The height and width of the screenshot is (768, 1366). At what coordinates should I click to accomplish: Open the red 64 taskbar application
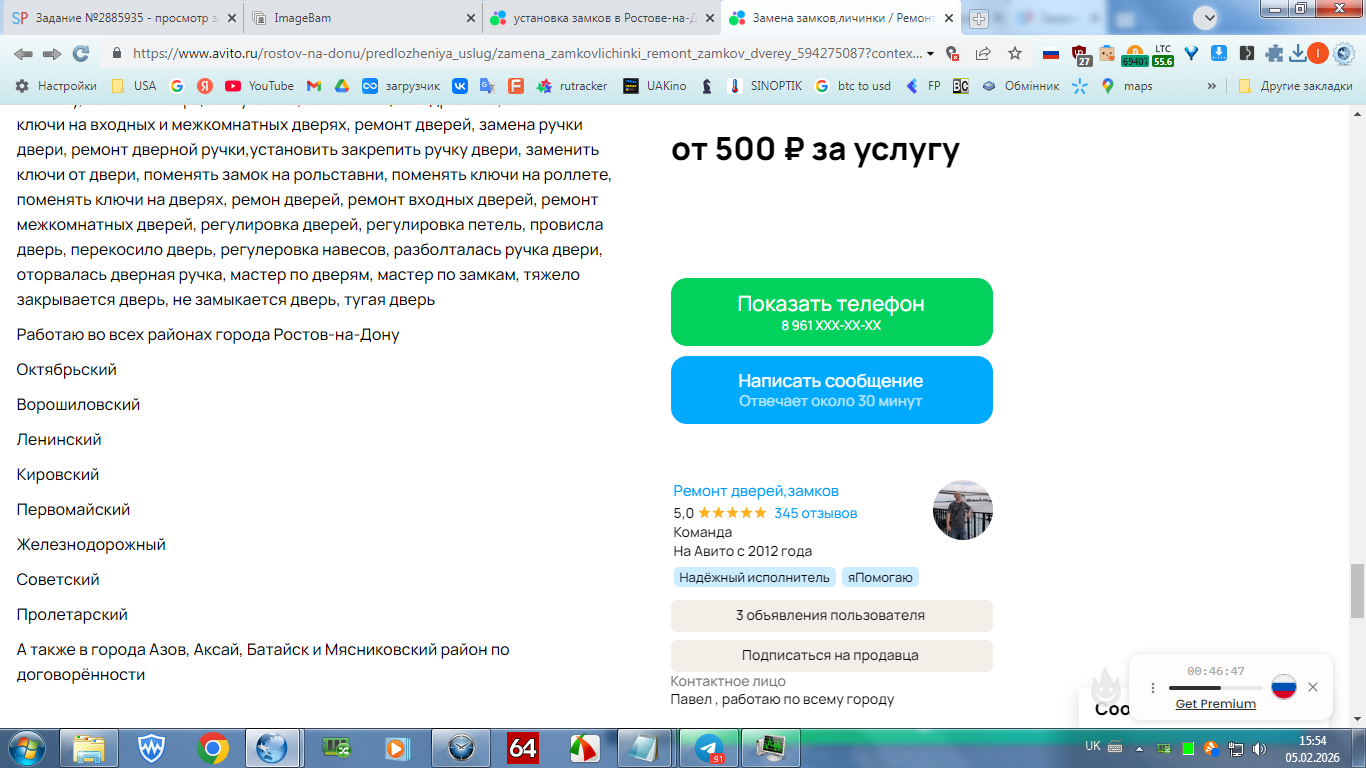coord(523,747)
